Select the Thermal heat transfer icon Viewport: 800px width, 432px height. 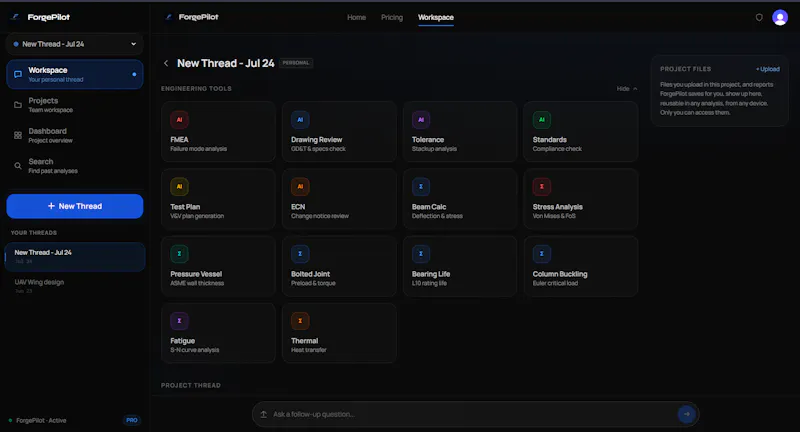click(300, 321)
